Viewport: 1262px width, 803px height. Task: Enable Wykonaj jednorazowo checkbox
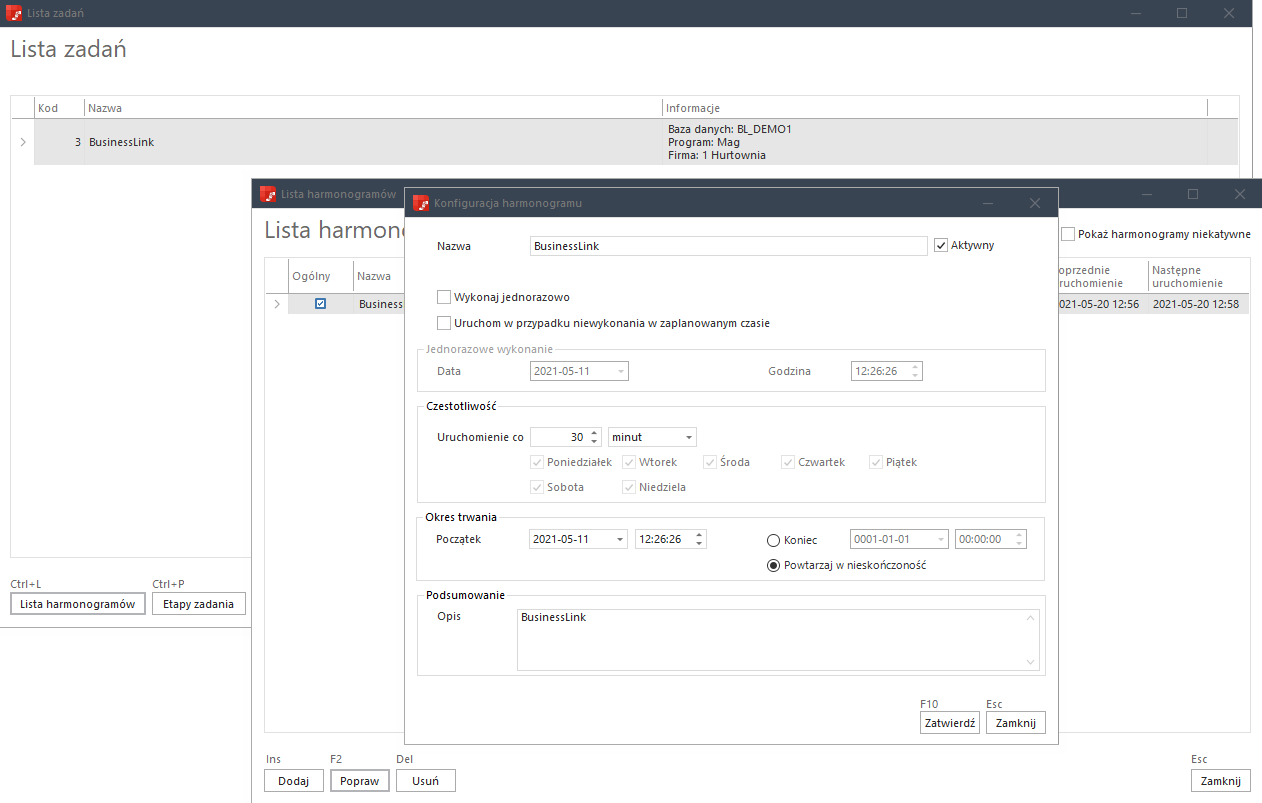coord(444,297)
